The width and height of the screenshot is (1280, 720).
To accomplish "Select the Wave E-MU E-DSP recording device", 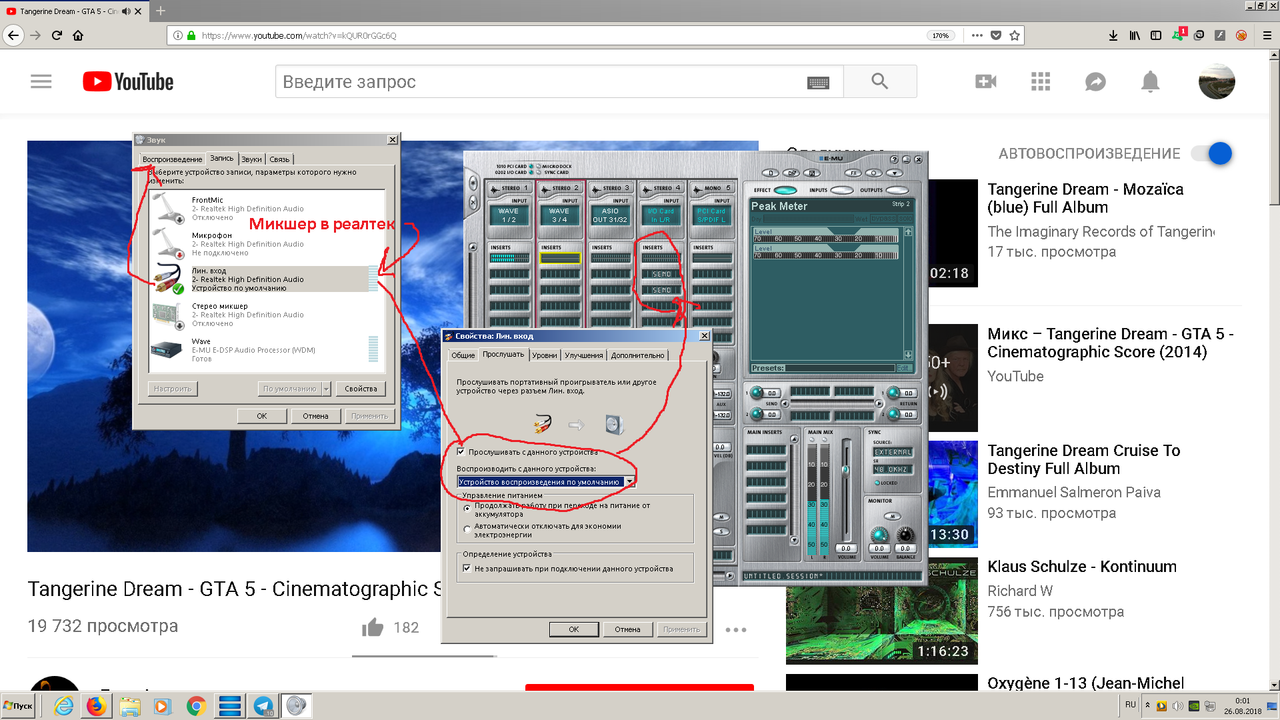I will pos(267,350).
